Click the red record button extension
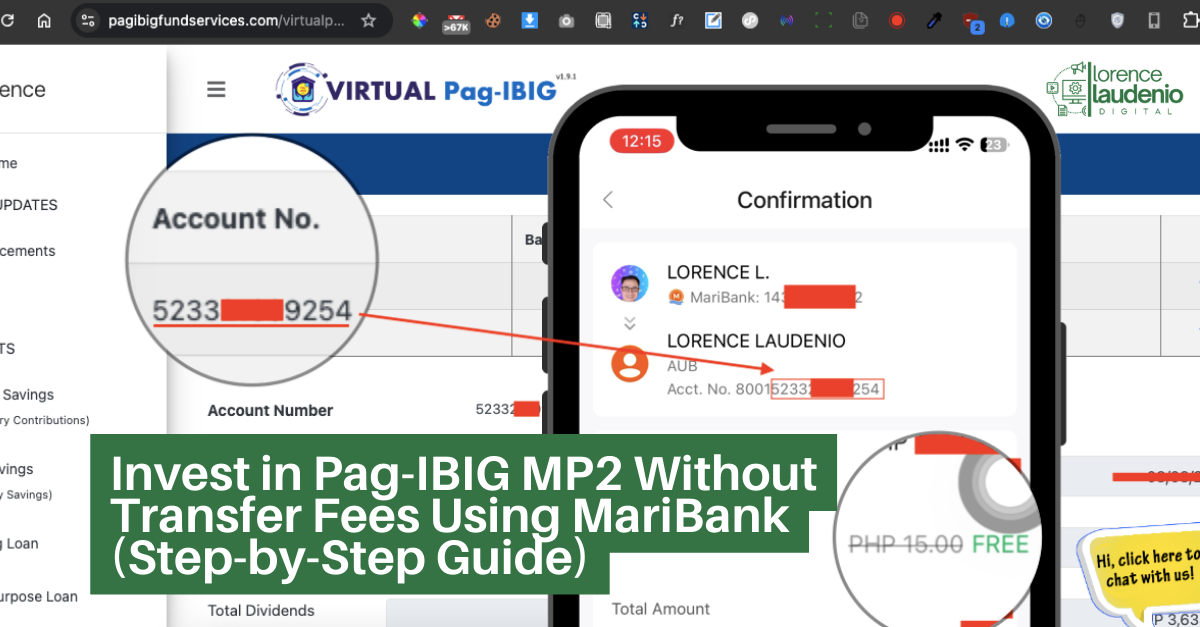Screen dimensions: 1200x627 897,20
